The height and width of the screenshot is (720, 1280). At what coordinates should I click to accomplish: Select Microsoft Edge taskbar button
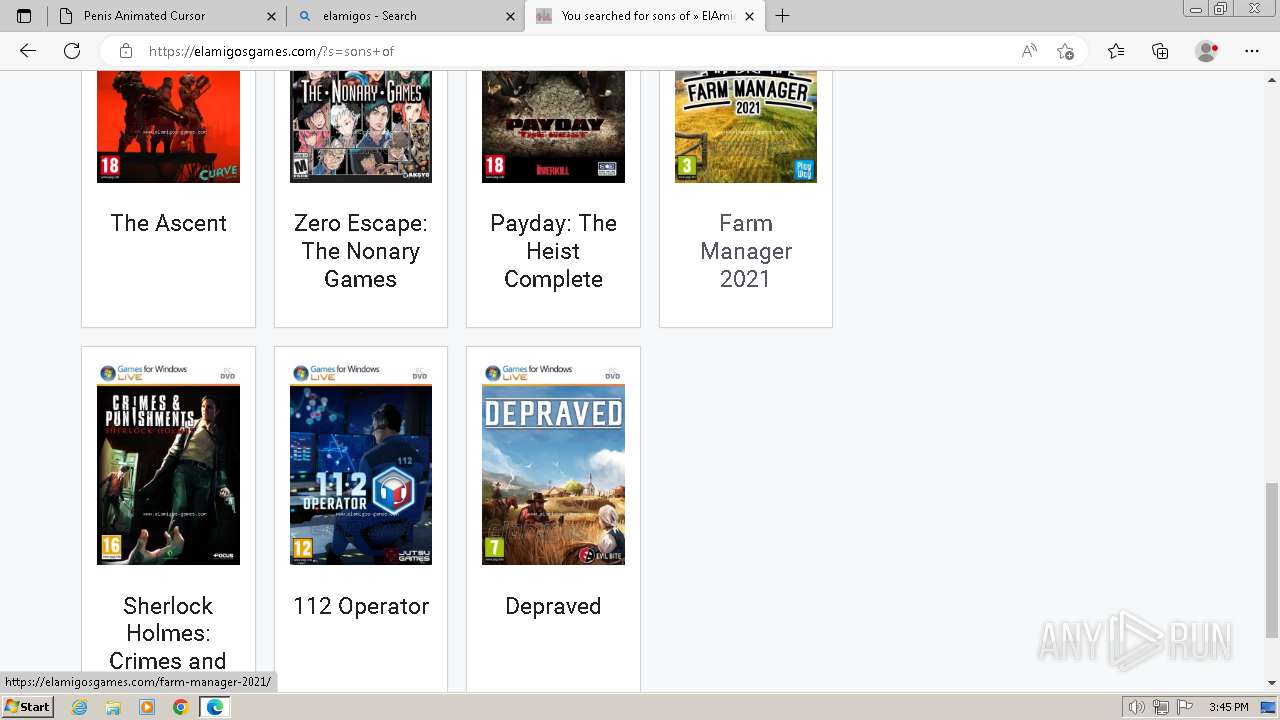[215, 707]
